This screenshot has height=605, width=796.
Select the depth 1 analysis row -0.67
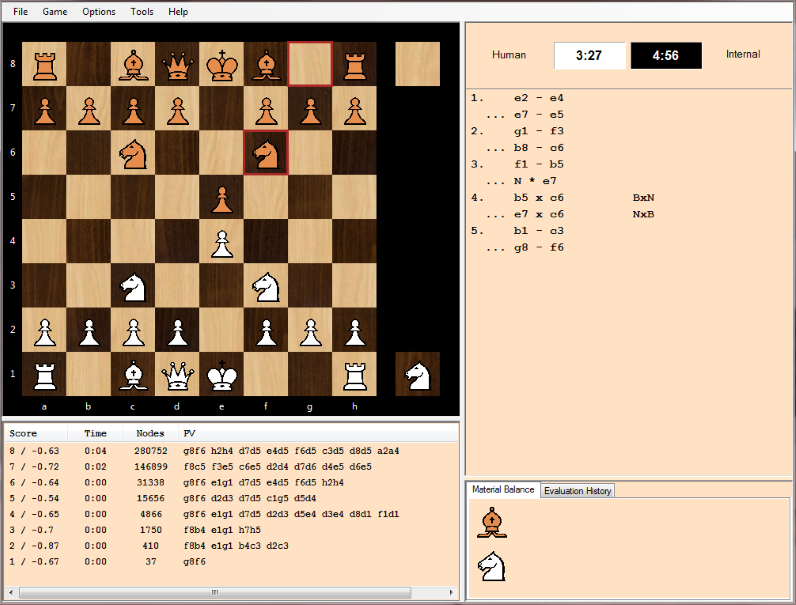click(x=231, y=561)
